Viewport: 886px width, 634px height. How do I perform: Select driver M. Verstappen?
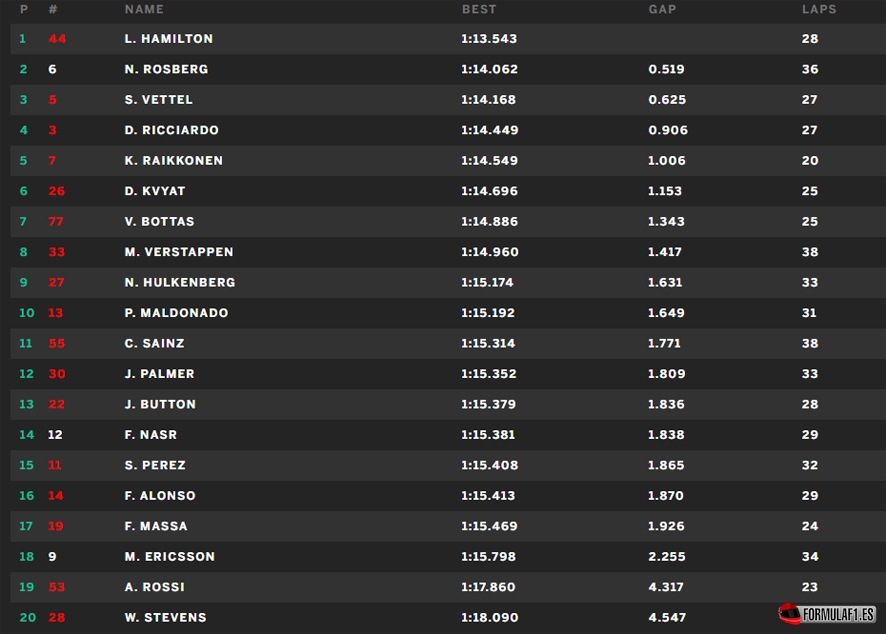(179, 252)
